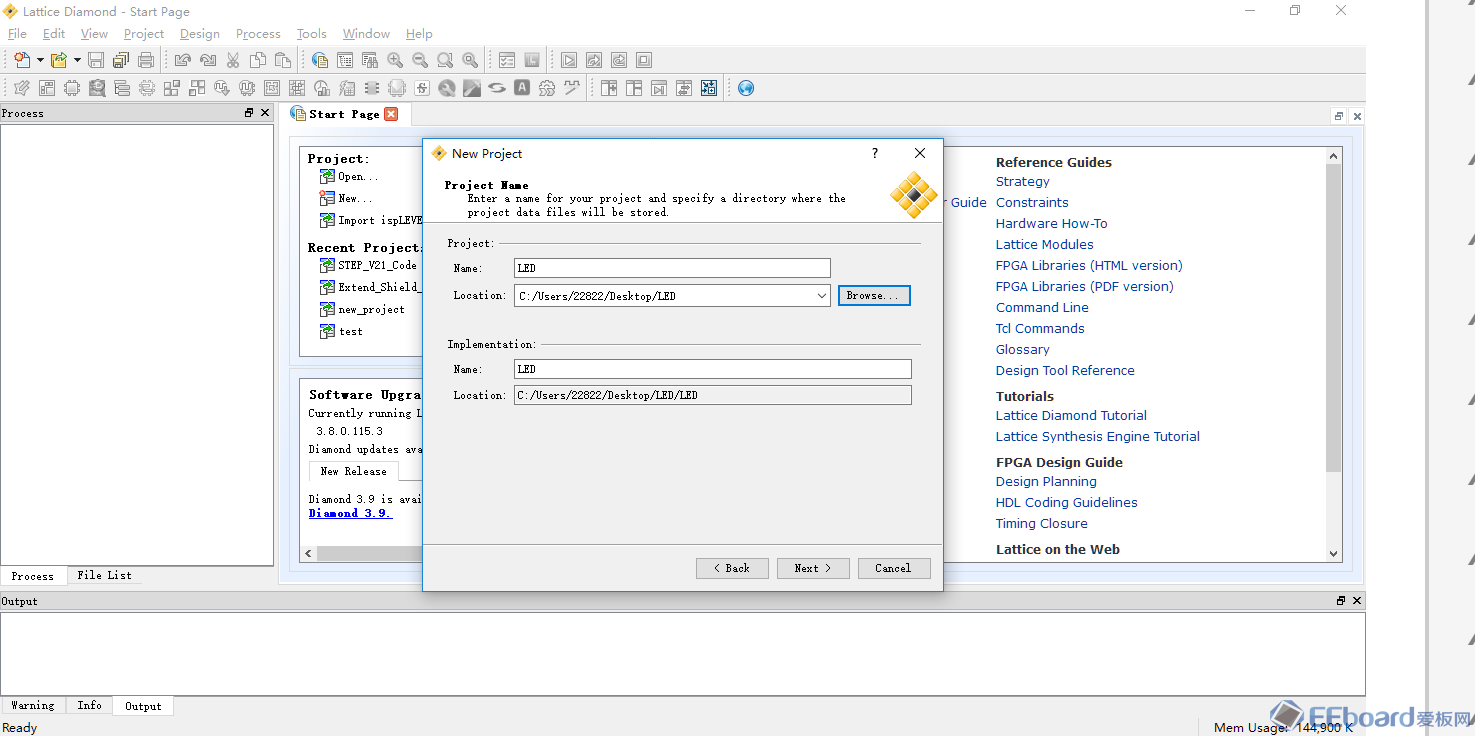Image resolution: width=1475 pixels, height=736 pixels.
Task: Click the Zoom Out magnifier icon
Action: point(420,60)
